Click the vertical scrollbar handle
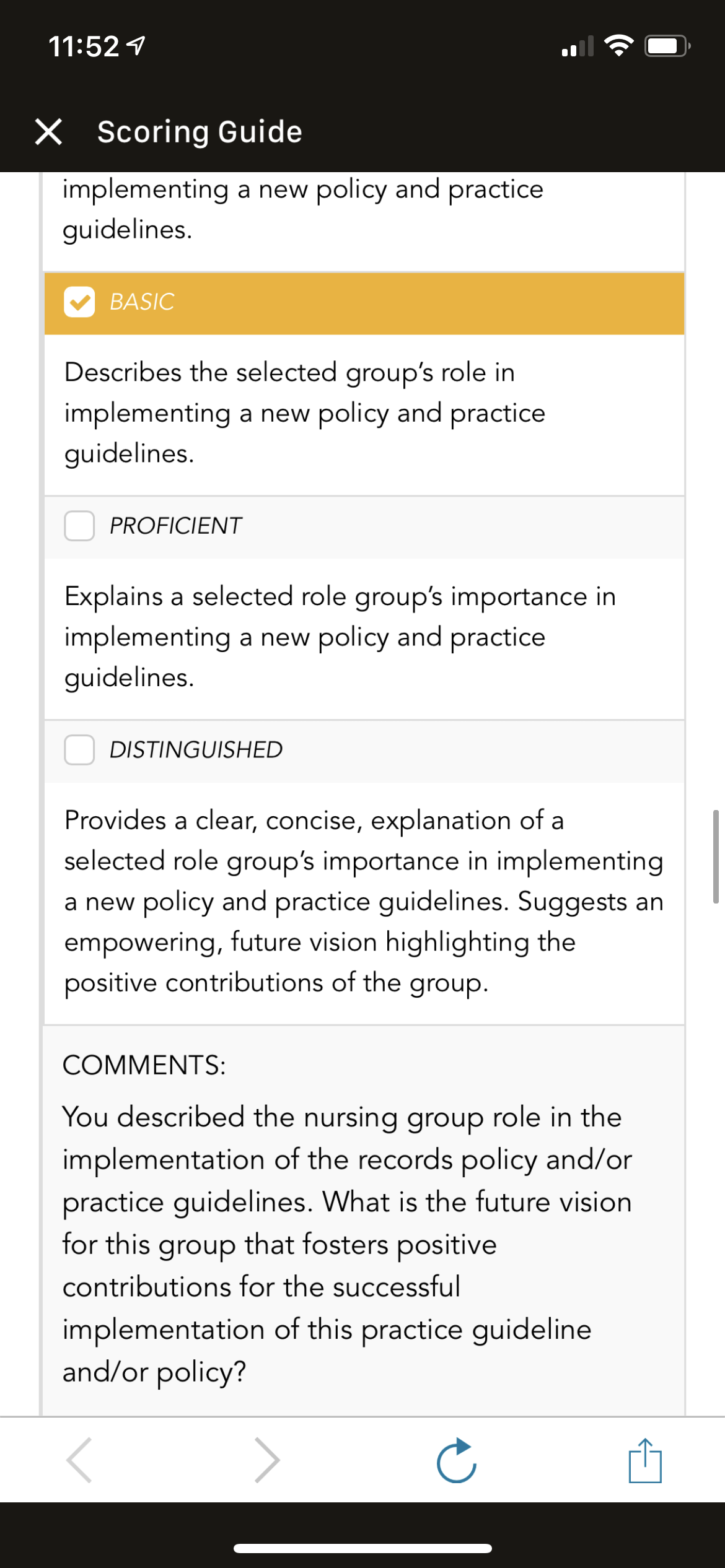The image size is (725, 1568). pyautogui.click(x=716, y=856)
